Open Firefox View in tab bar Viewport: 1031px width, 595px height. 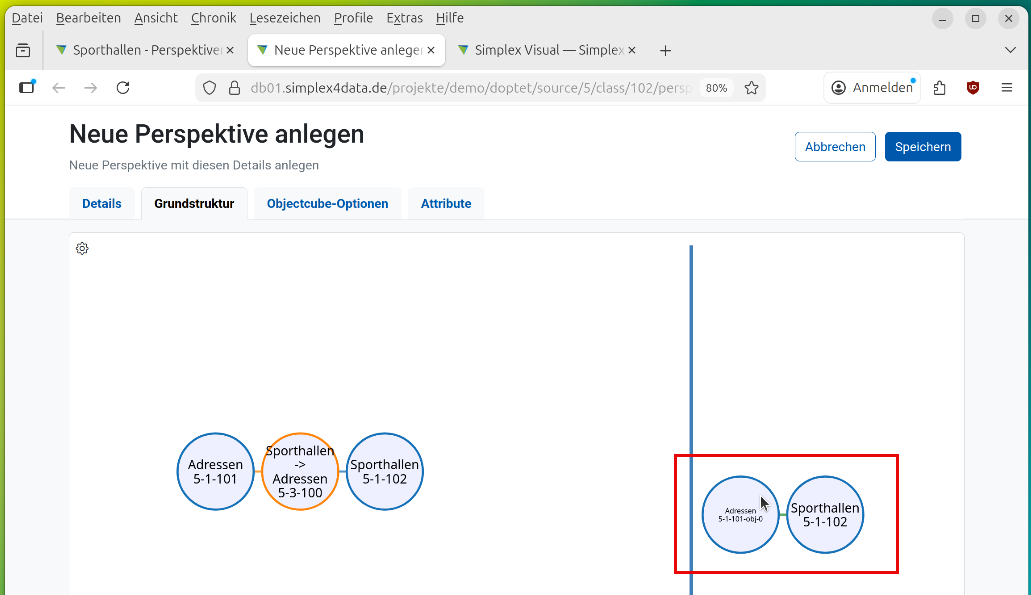(x=22, y=50)
